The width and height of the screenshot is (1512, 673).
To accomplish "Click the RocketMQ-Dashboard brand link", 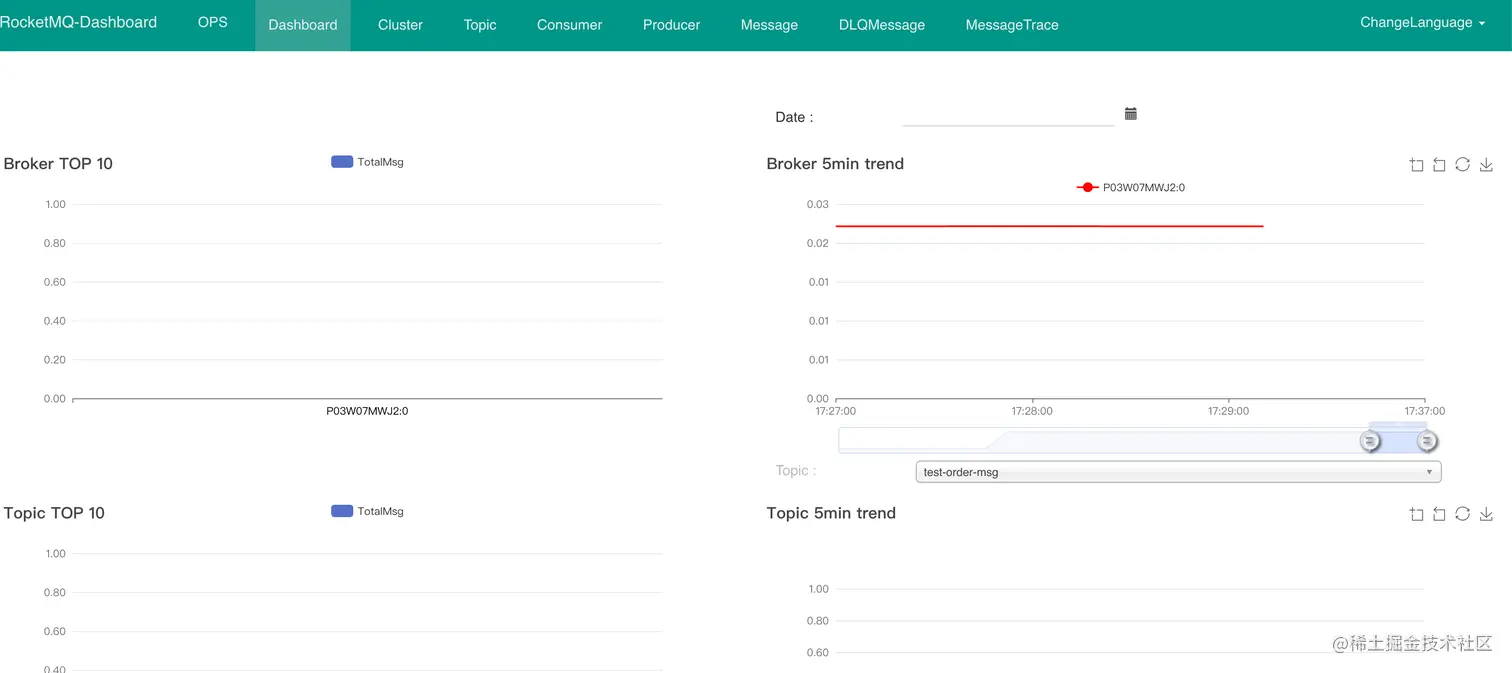I will coord(78,22).
